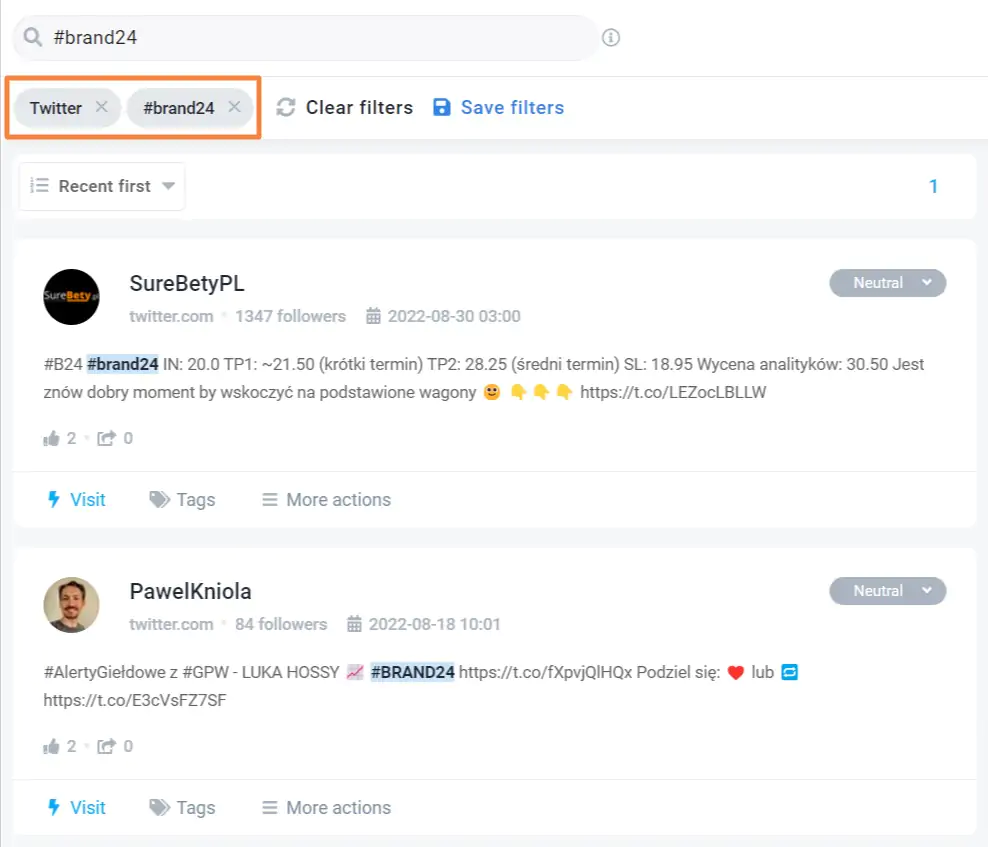Remove the #brand24 filter chip
This screenshot has width=988, height=847.
click(233, 107)
